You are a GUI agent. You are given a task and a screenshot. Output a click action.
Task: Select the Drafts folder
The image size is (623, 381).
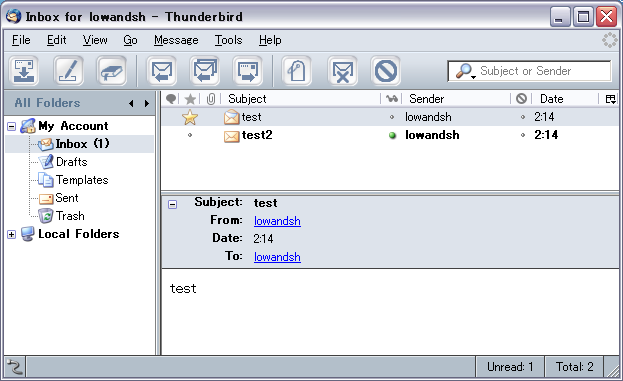pos(72,162)
